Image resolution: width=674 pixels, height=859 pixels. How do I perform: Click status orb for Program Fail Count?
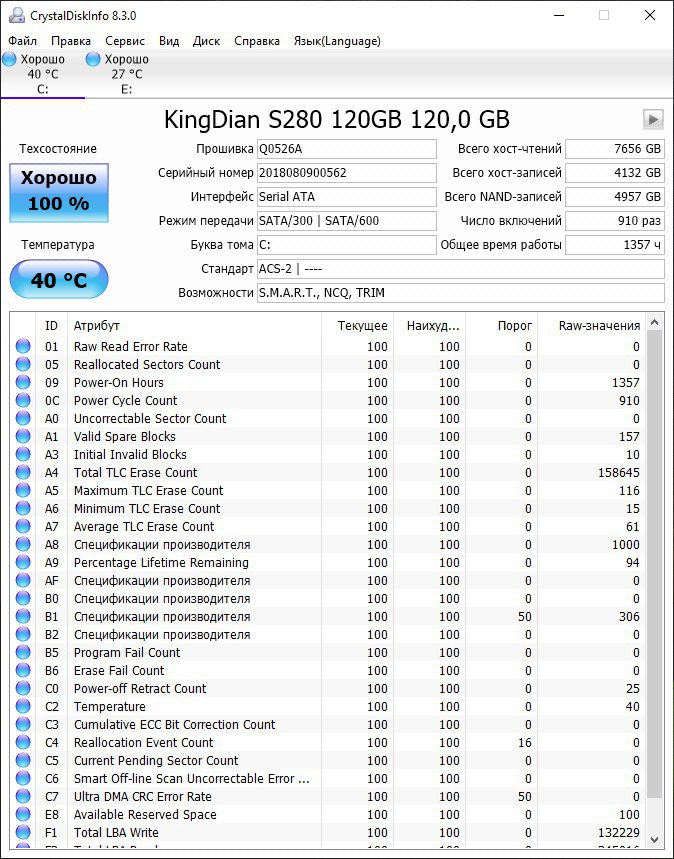[x=23, y=652]
